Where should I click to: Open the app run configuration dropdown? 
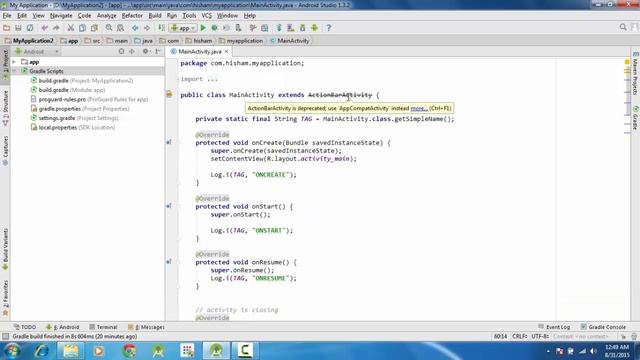(x=183, y=28)
